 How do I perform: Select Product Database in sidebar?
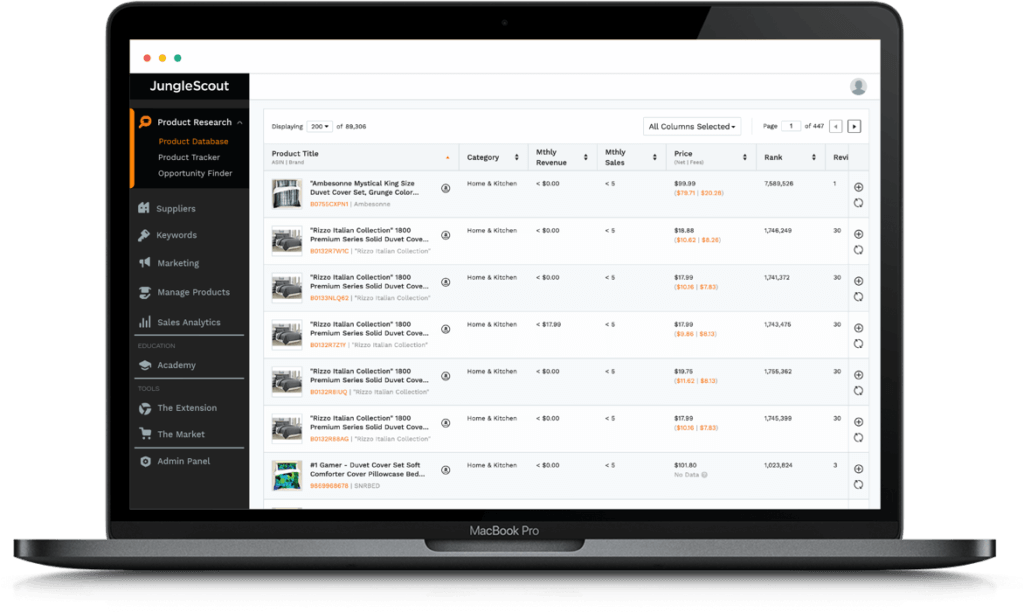tap(193, 142)
